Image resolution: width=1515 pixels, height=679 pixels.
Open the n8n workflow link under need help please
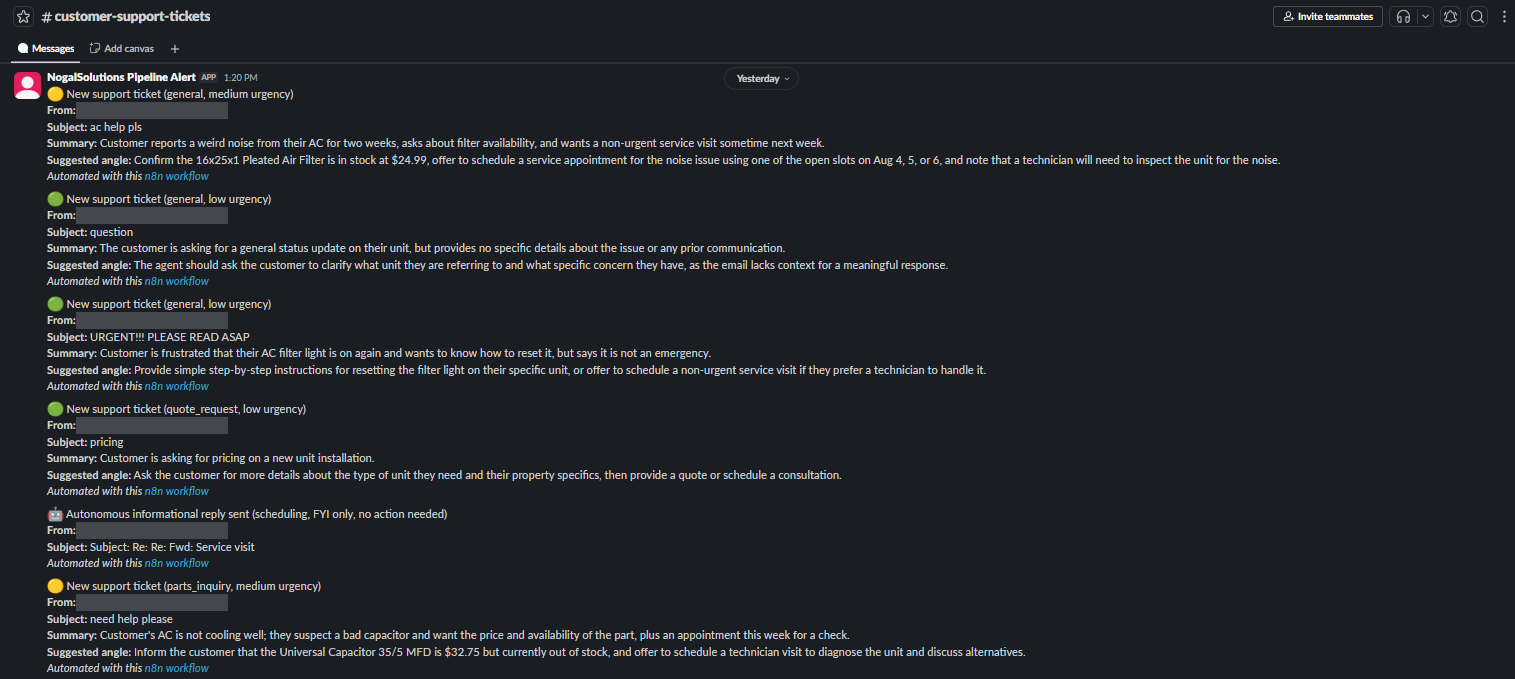tap(177, 668)
